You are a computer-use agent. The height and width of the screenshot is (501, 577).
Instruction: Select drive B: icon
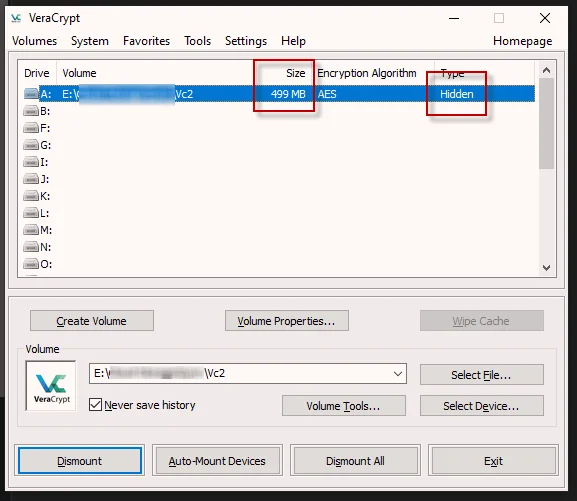(31, 111)
